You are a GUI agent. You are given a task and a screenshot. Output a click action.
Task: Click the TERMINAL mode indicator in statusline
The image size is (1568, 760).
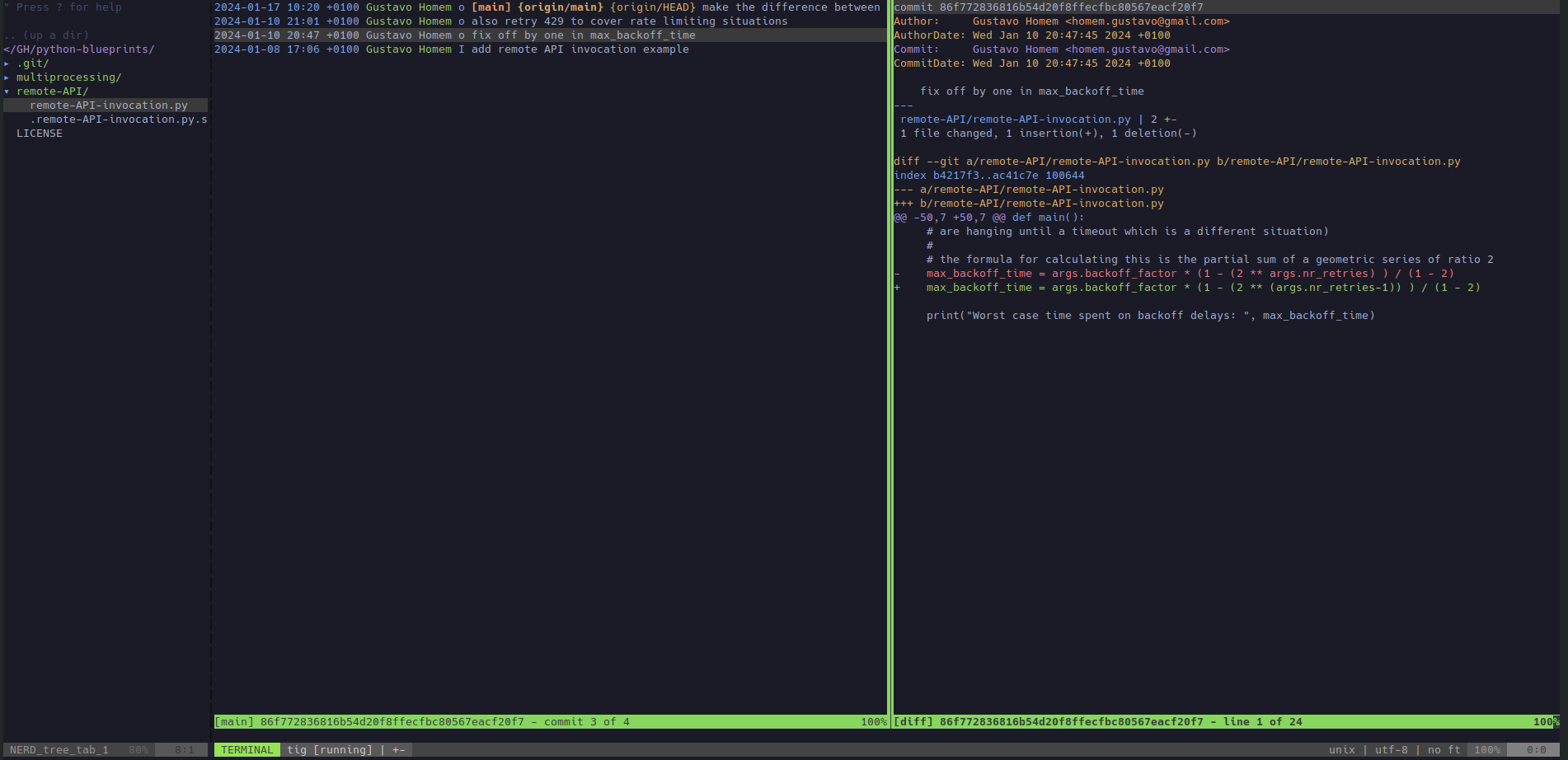tap(246, 750)
